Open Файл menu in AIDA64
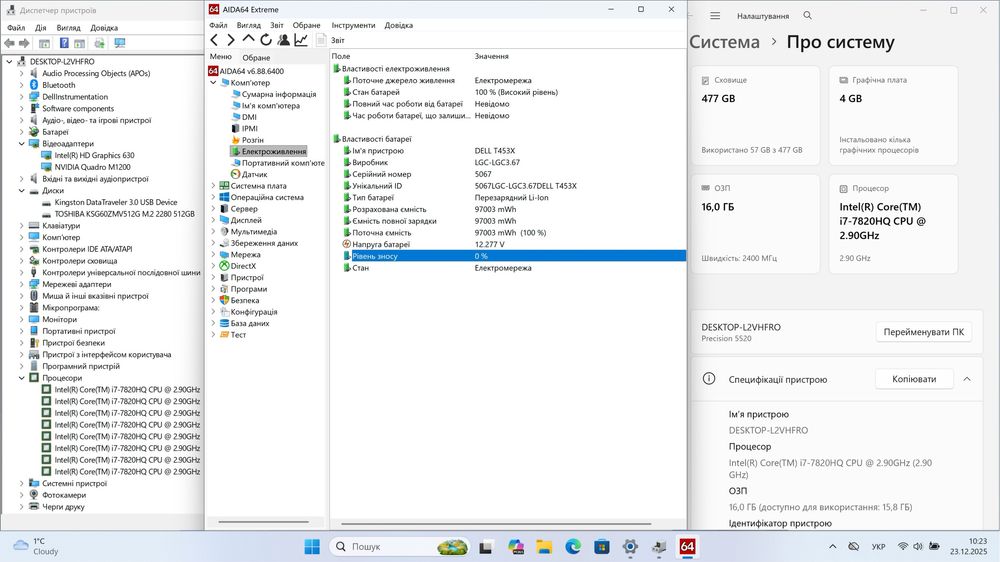Image resolution: width=1000 pixels, height=562 pixels. (x=218, y=25)
